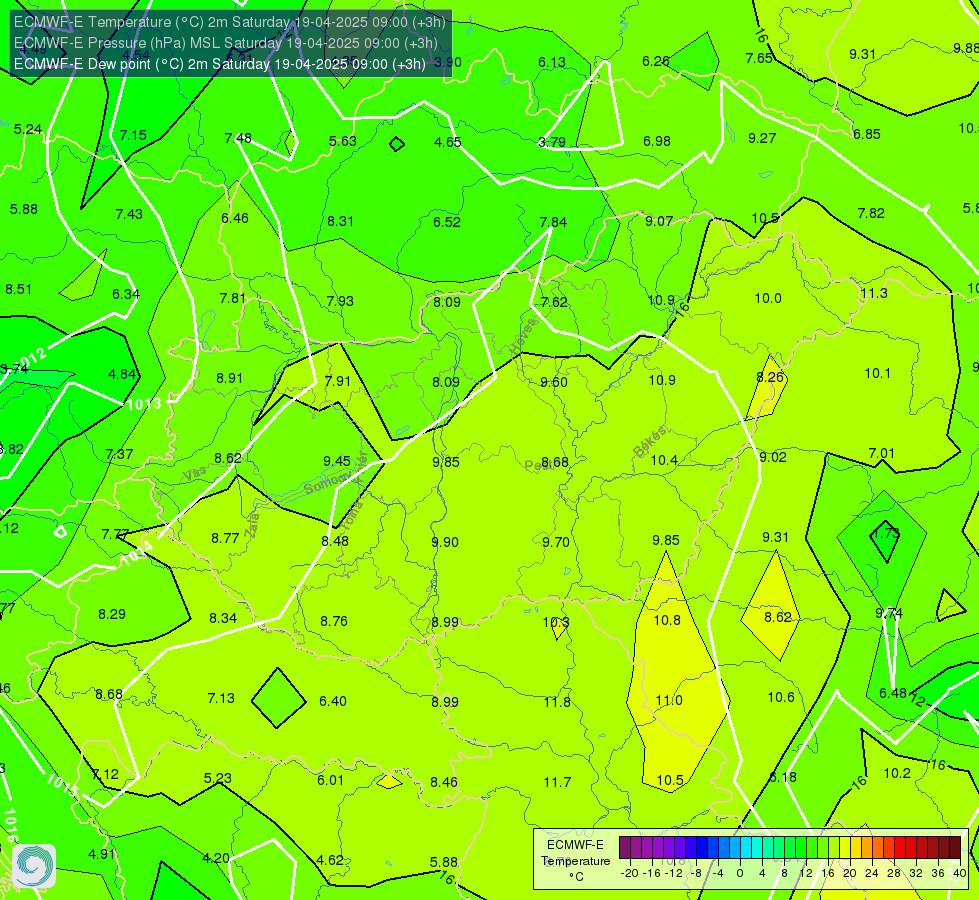Click the dew point value 11.8
979x900 pixels.
point(557,702)
